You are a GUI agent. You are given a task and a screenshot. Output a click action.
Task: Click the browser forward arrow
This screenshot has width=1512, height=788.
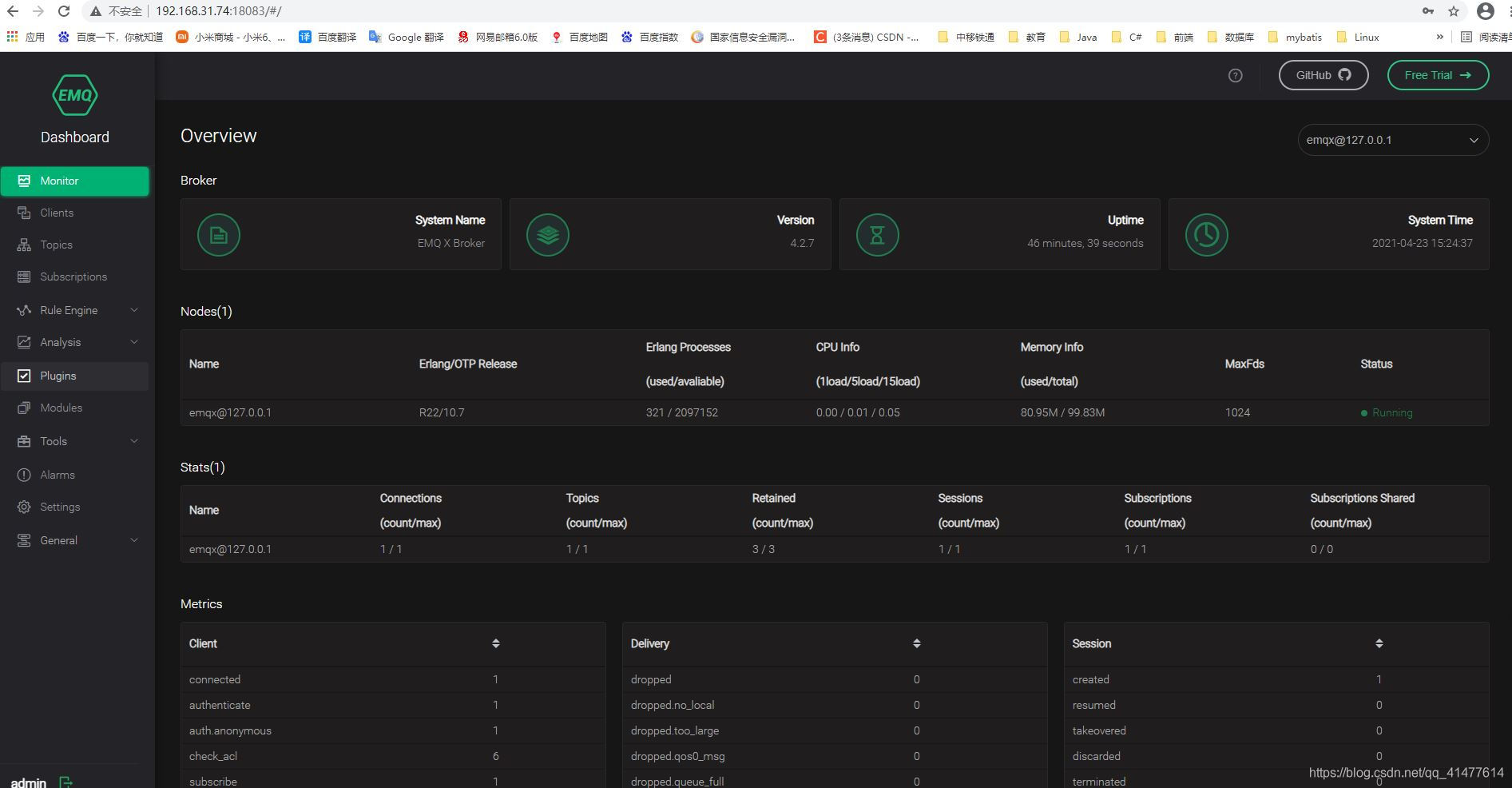coord(38,11)
